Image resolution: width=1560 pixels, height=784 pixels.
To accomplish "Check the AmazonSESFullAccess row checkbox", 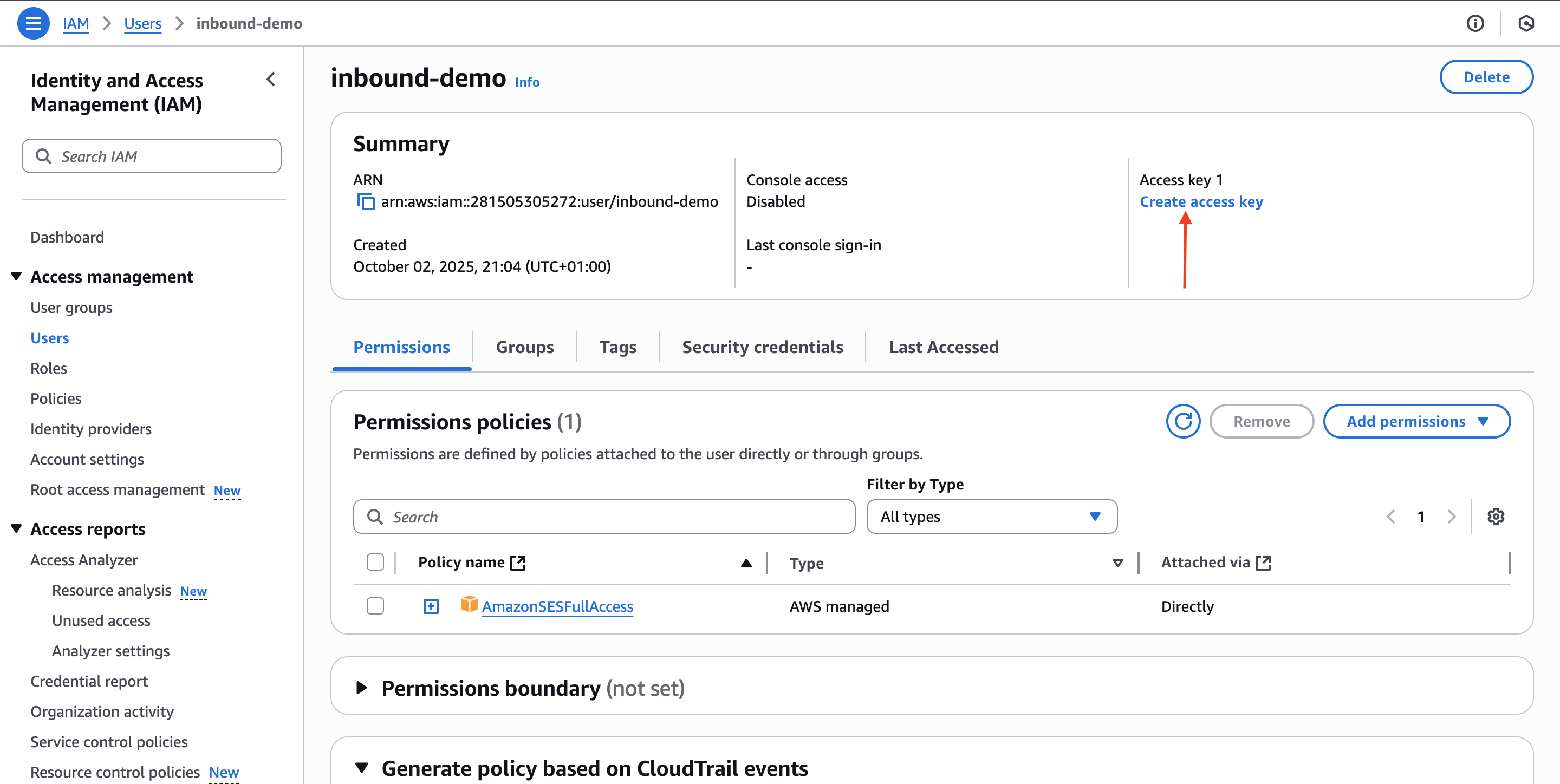I will point(375,606).
